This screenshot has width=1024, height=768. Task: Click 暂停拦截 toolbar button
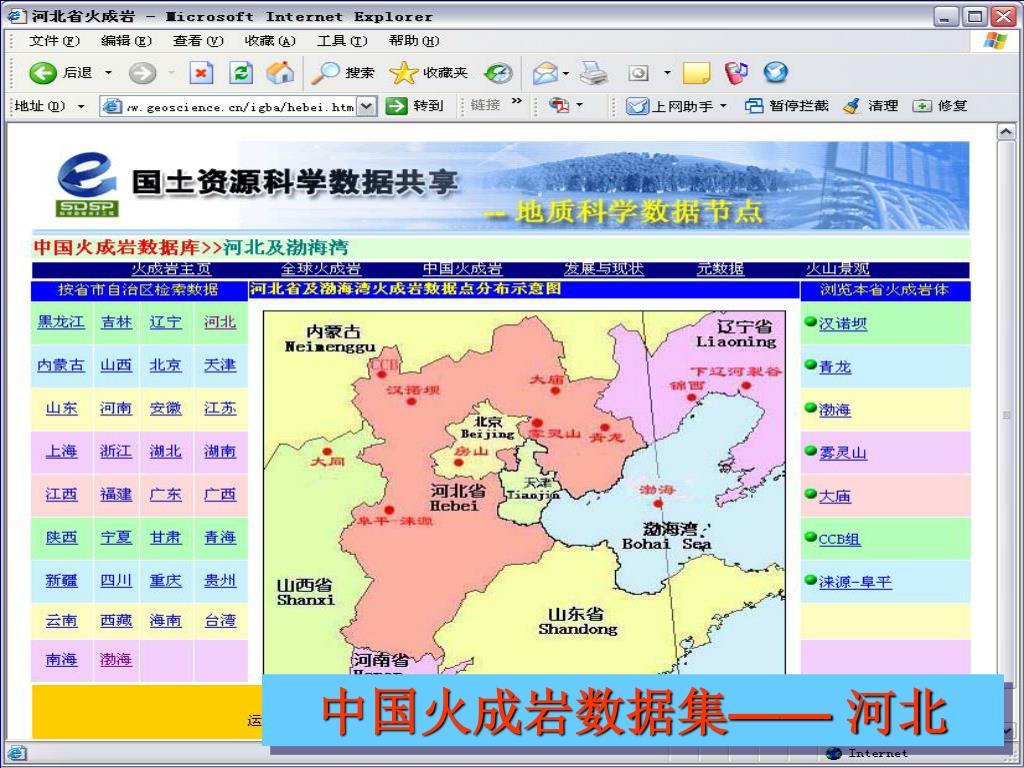pos(786,105)
